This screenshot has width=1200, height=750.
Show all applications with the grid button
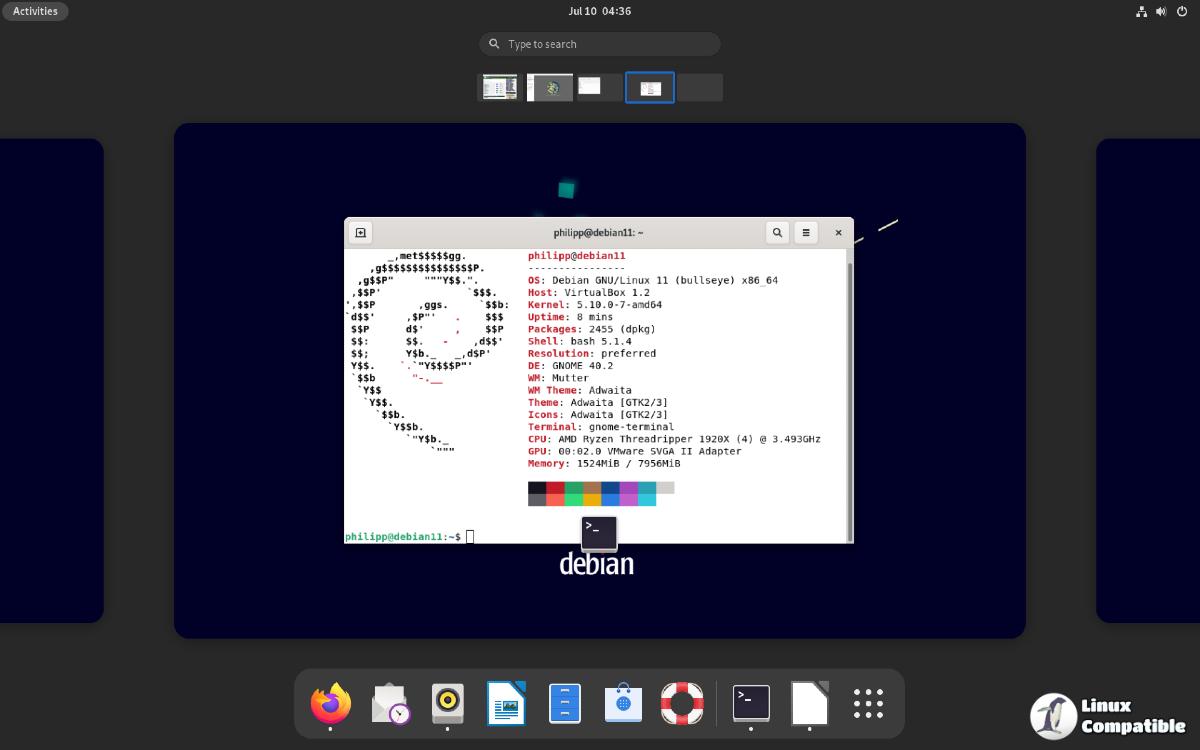pos(867,704)
